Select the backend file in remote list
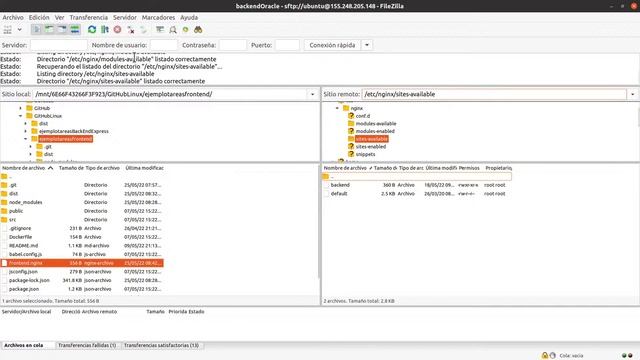This screenshot has height=360, width=640. tap(340, 185)
